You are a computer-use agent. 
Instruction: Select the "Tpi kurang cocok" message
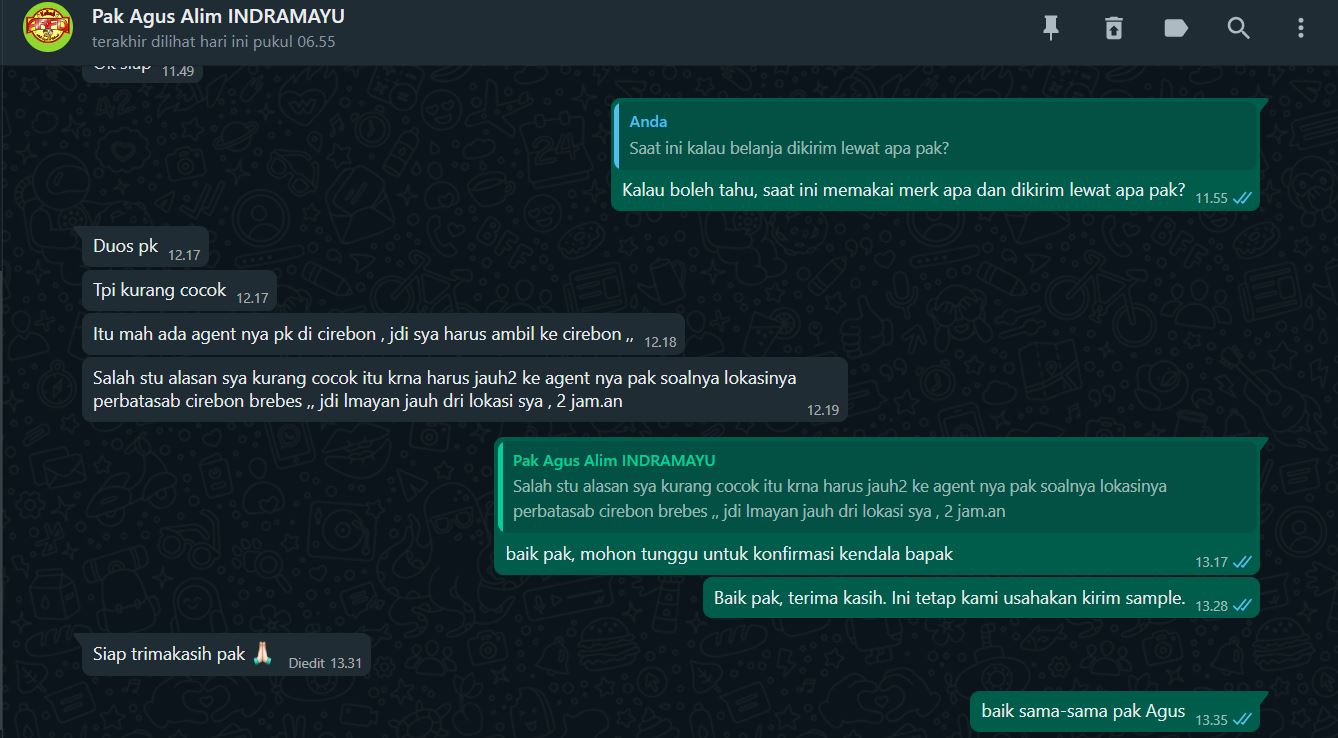point(180,290)
